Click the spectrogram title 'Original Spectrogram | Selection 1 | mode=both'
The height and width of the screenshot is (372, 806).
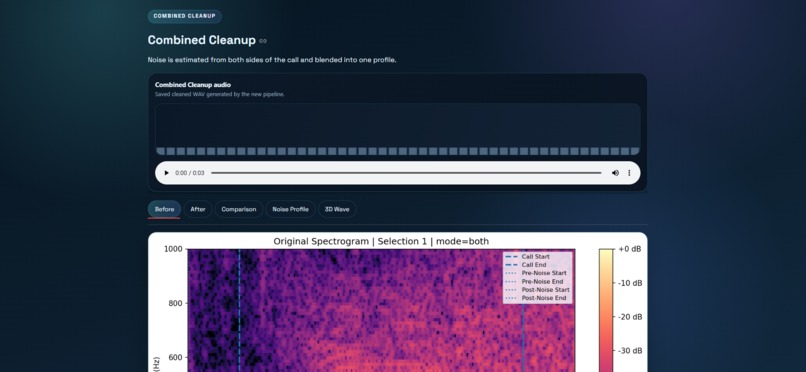click(381, 241)
